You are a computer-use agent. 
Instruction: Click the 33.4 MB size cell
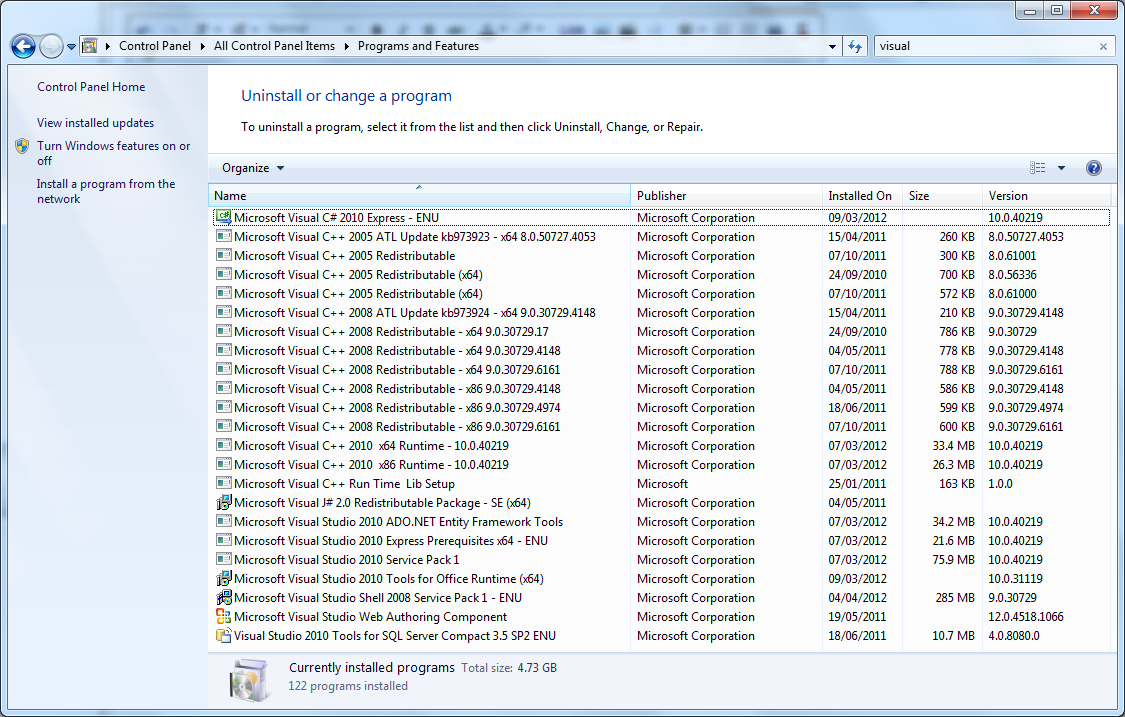pos(954,446)
